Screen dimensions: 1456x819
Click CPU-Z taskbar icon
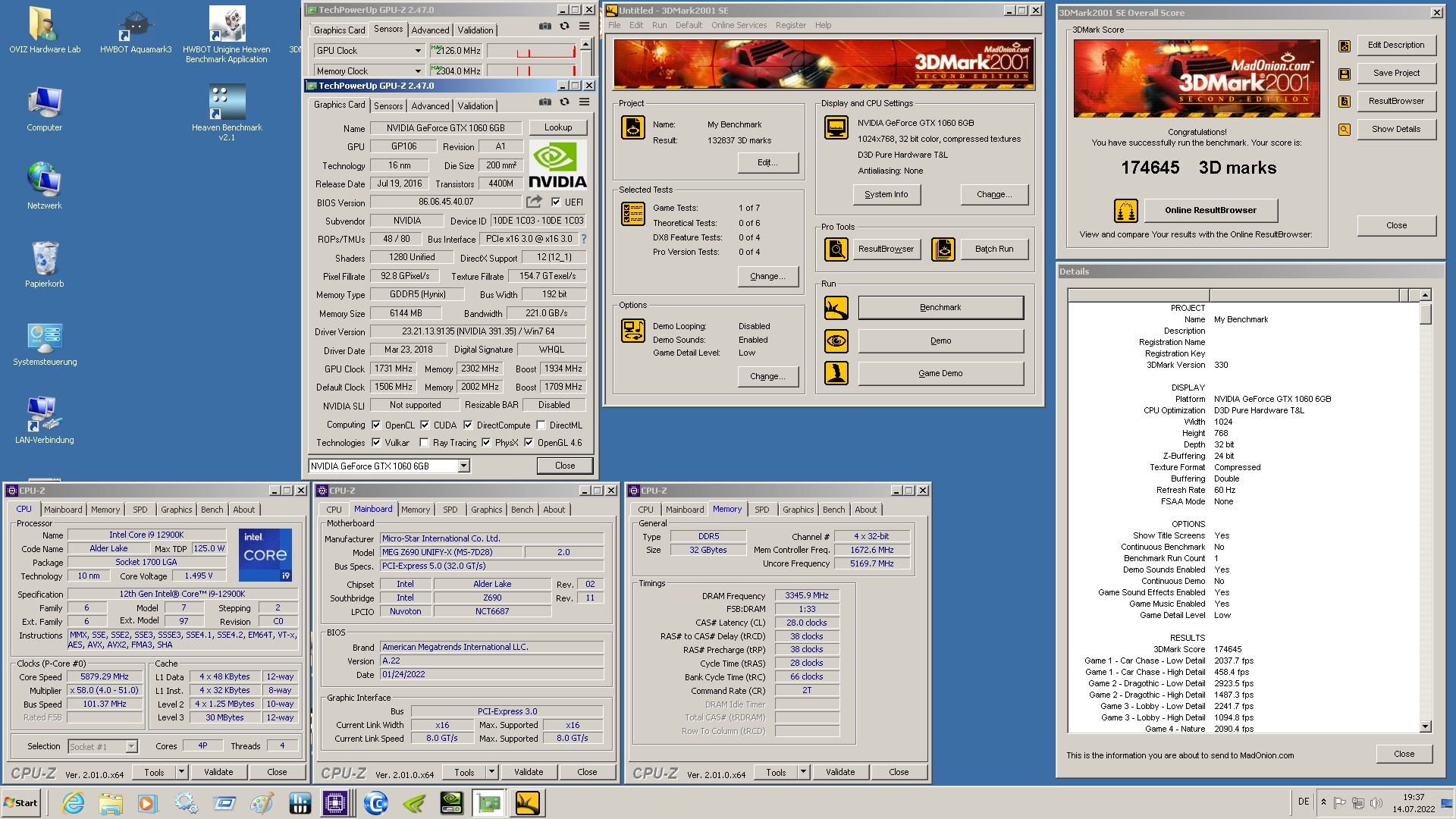click(x=334, y=803)
